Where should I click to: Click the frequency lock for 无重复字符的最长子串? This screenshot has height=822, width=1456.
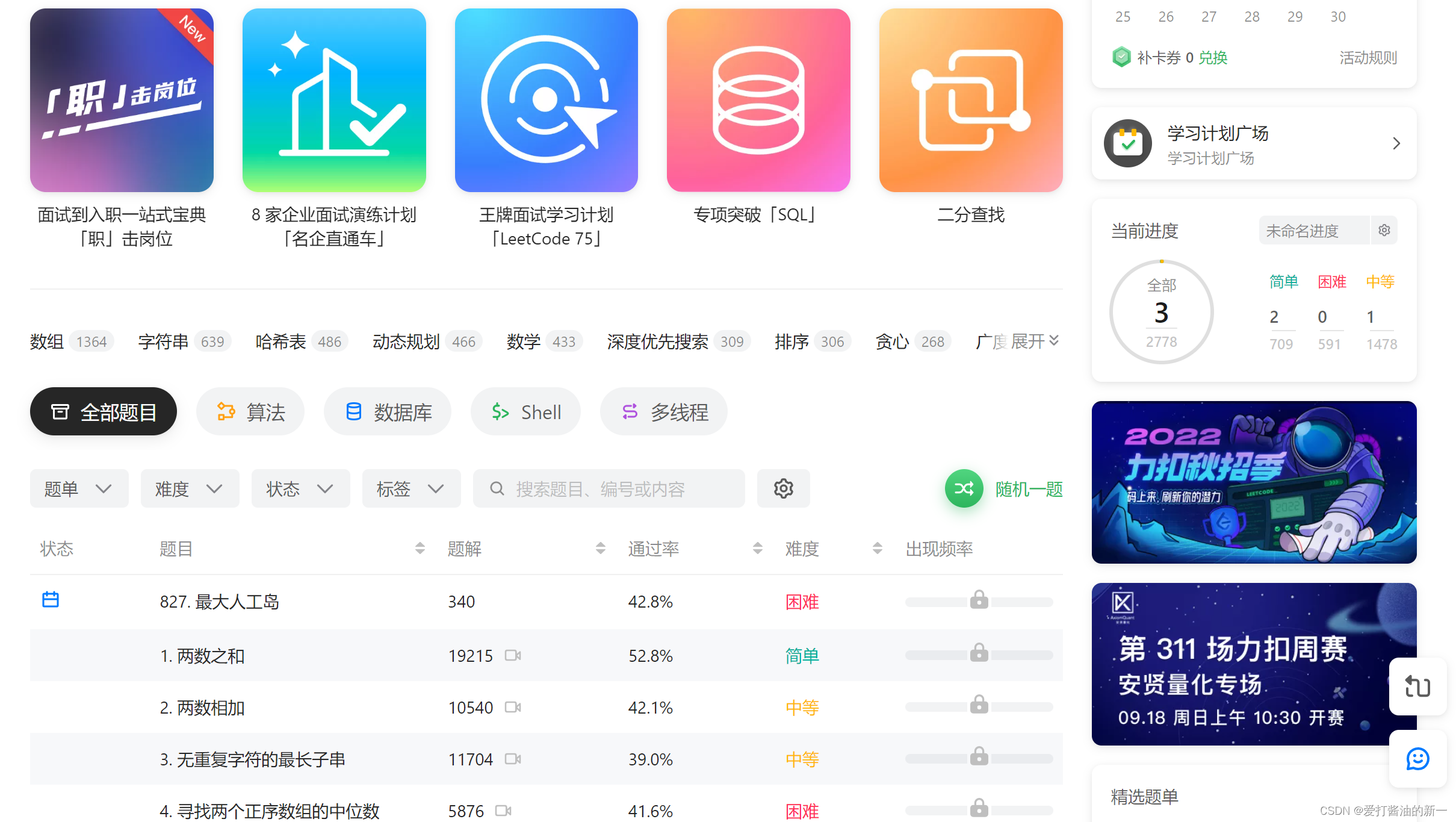[979, 756]
